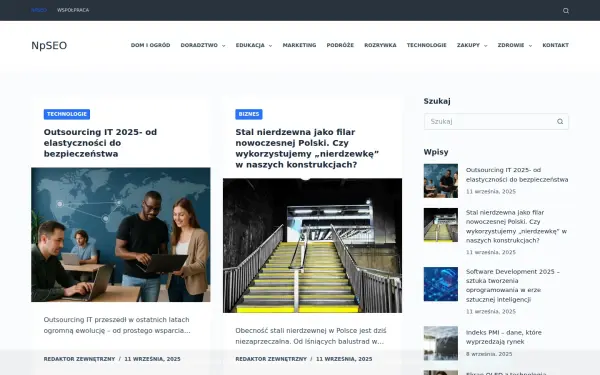The height and width of the screenshot is (375, 600).
Task: Click the NpSEO site logo
Action: [49, 46]
